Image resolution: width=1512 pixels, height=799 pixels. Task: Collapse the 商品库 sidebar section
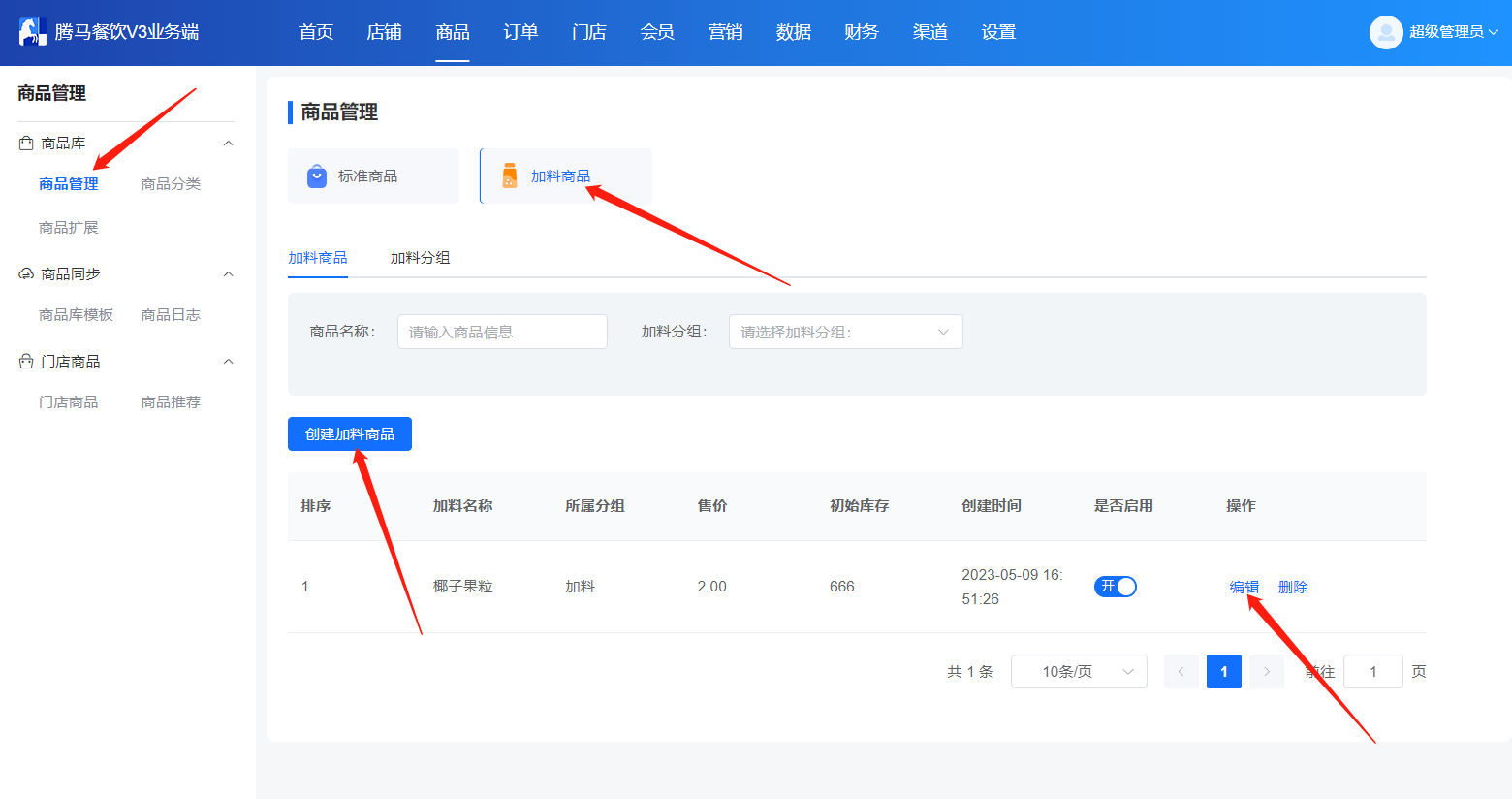229,144
